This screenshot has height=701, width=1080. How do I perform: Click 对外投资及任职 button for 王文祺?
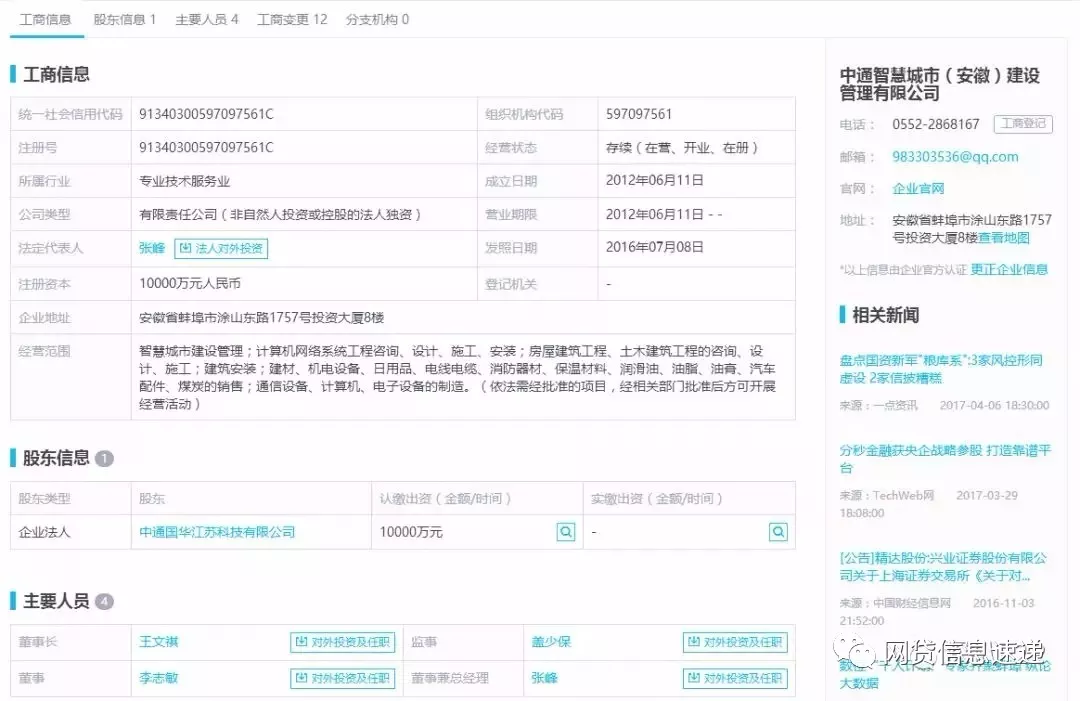point(342,642)
